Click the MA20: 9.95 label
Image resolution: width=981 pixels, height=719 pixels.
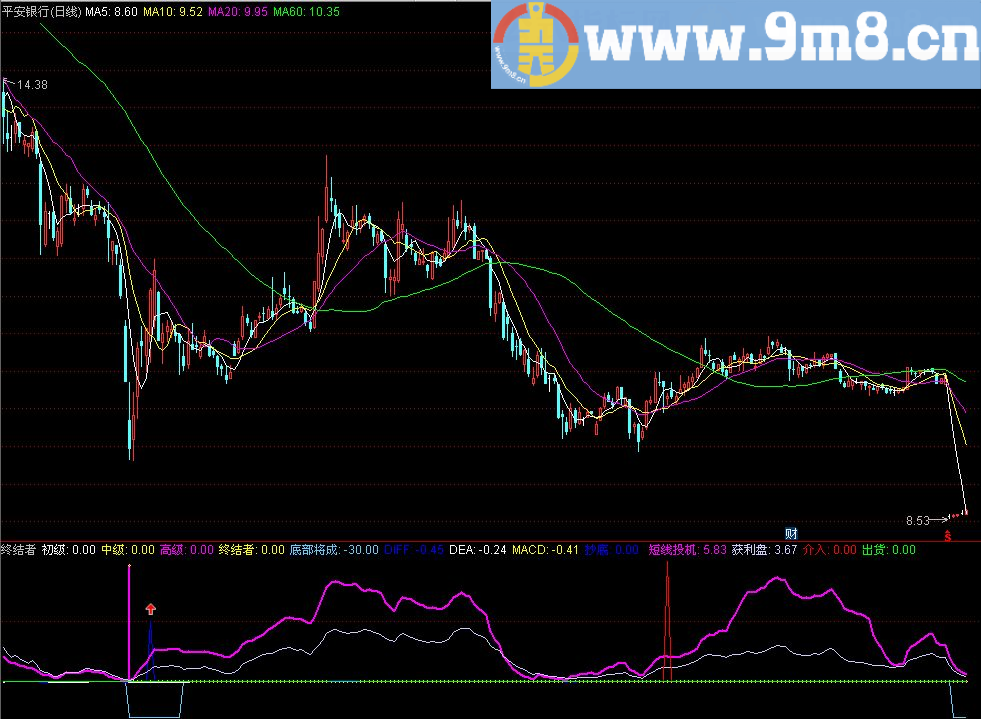(x=238, y=11)
